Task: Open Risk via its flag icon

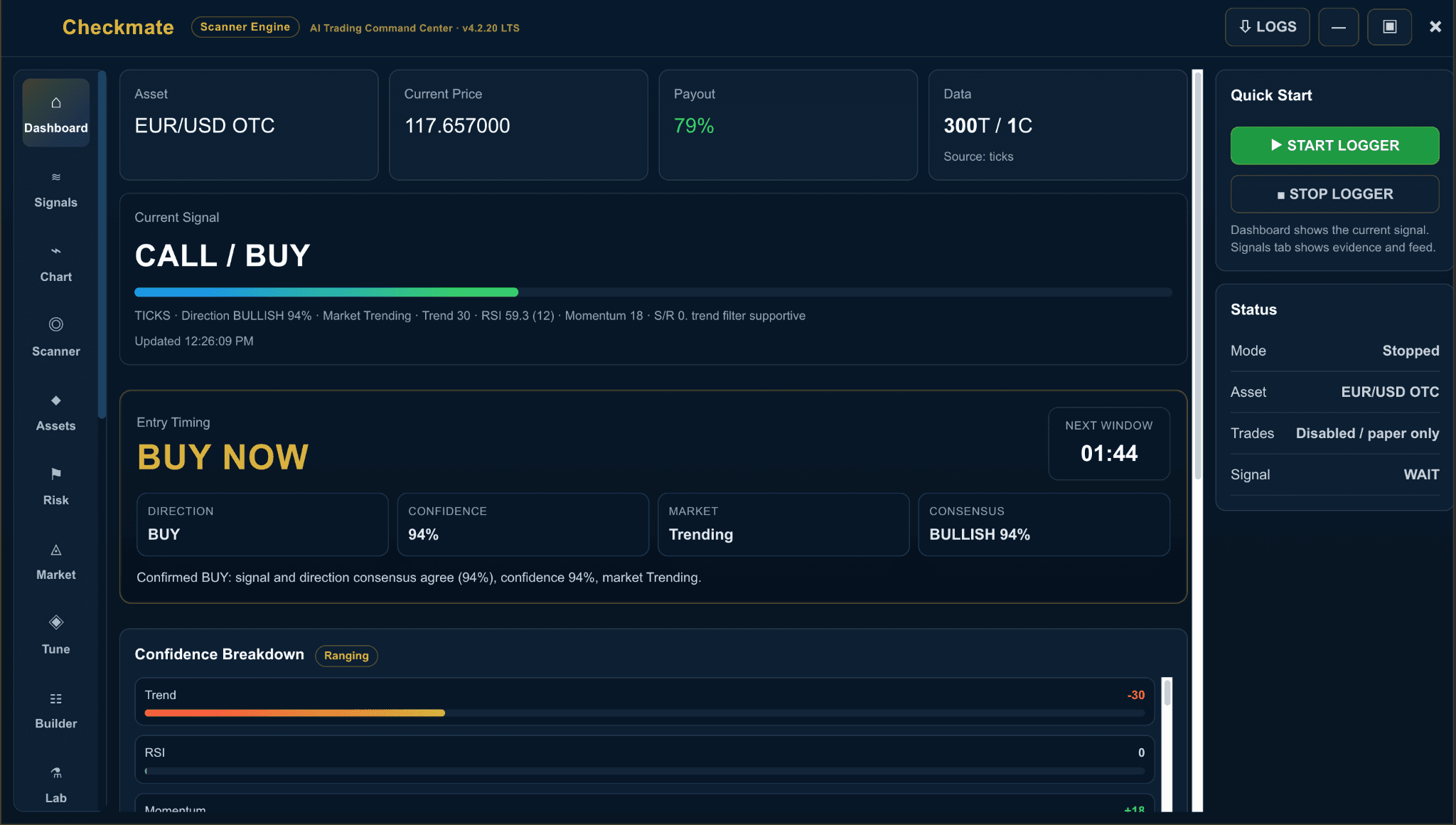Action: click(x=56, y=474)
